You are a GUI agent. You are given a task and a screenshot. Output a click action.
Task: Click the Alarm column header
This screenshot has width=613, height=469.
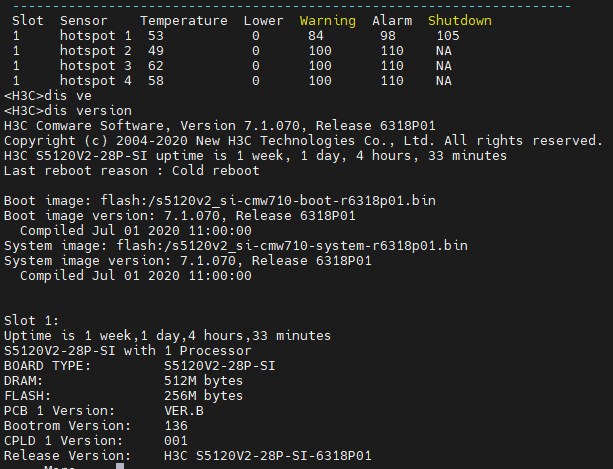391,20
